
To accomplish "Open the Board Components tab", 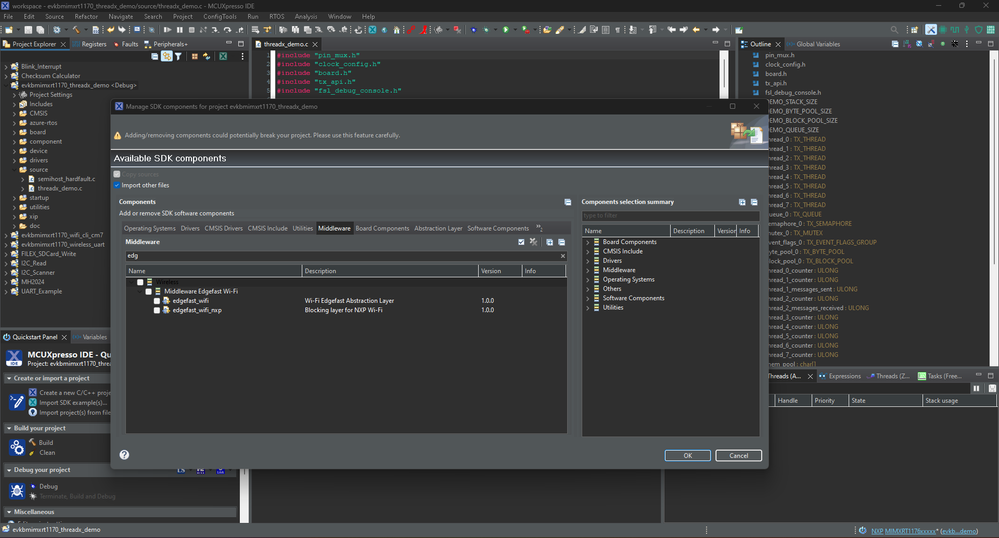I will (382, 228).
